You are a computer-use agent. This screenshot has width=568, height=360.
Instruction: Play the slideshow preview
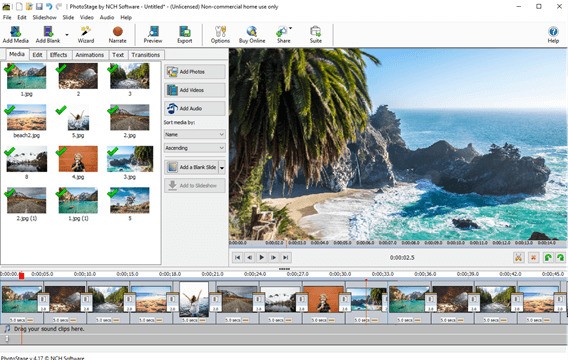coord(262,257)
